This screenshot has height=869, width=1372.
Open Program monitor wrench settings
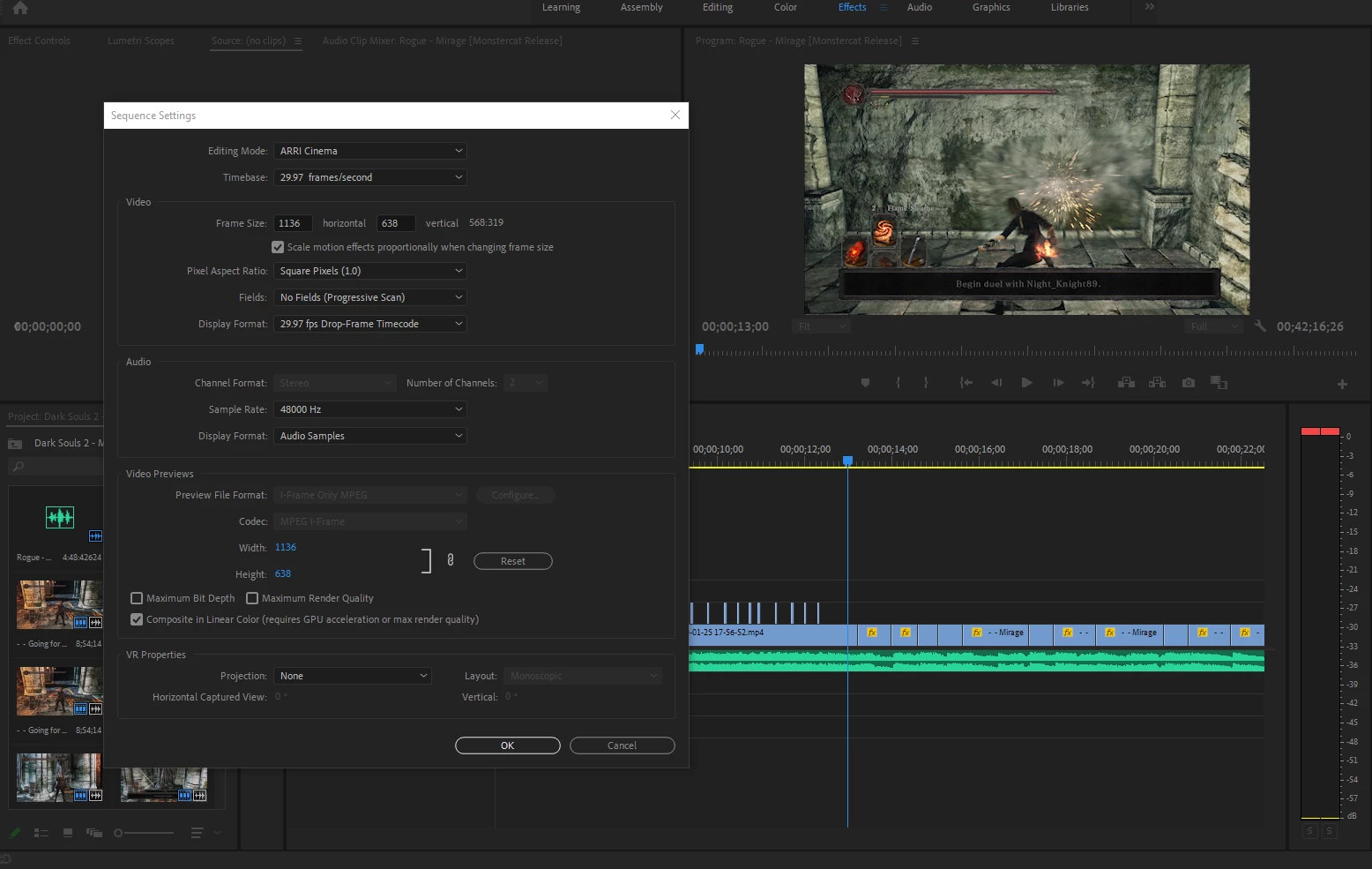tap(1260, 326)
